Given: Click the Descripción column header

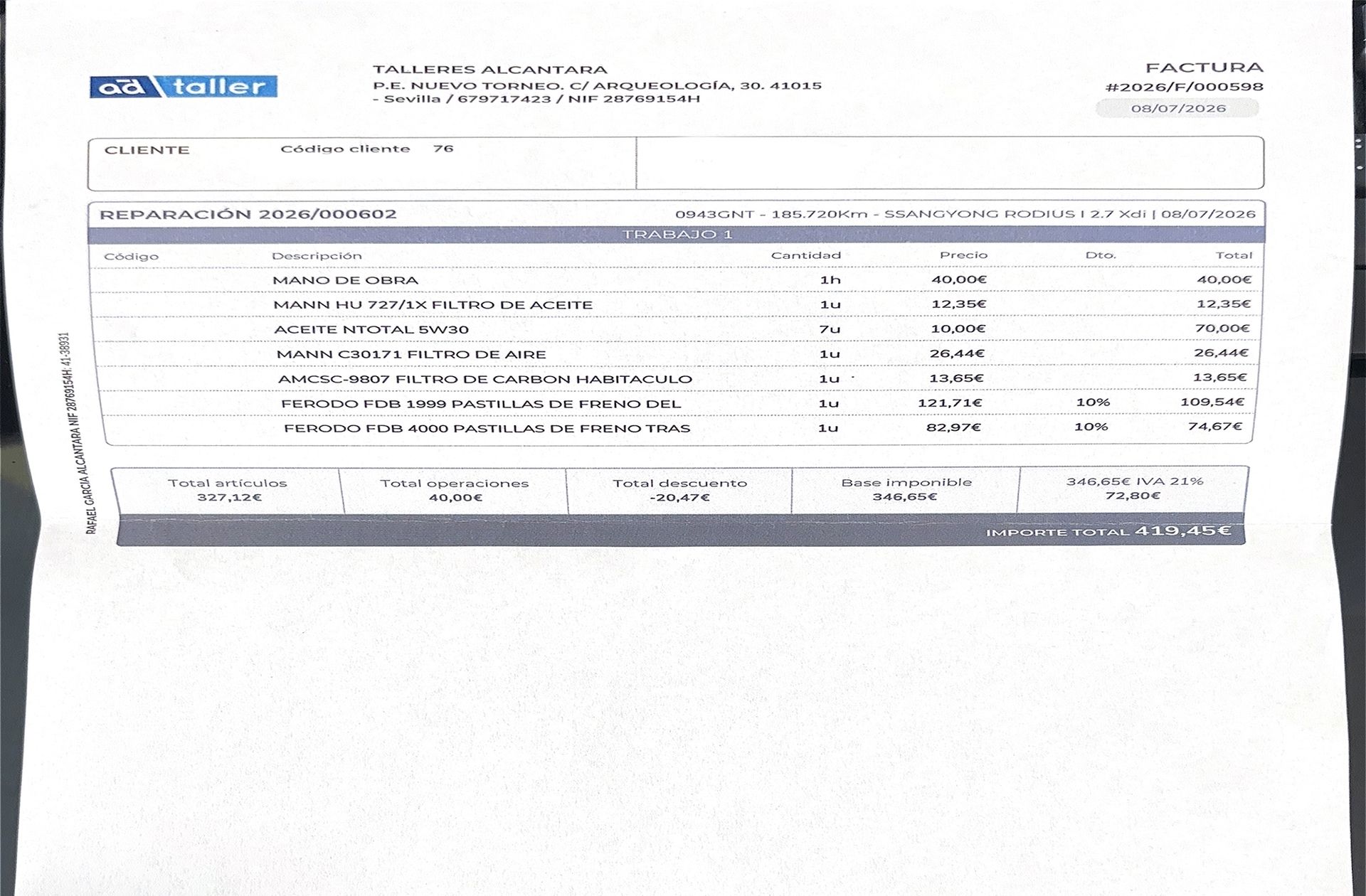Looking at the screenshot, I should [x=317, y=255].
